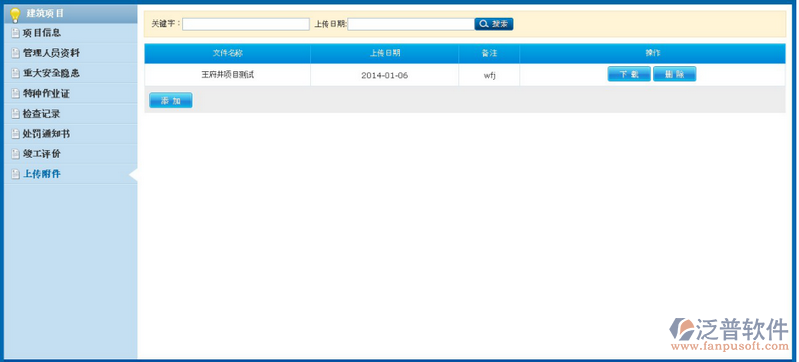Viewport: 799px width, 362px height.
Task: Delete the 王府井项目测试 attachment row
Action: tap(674, 74)
